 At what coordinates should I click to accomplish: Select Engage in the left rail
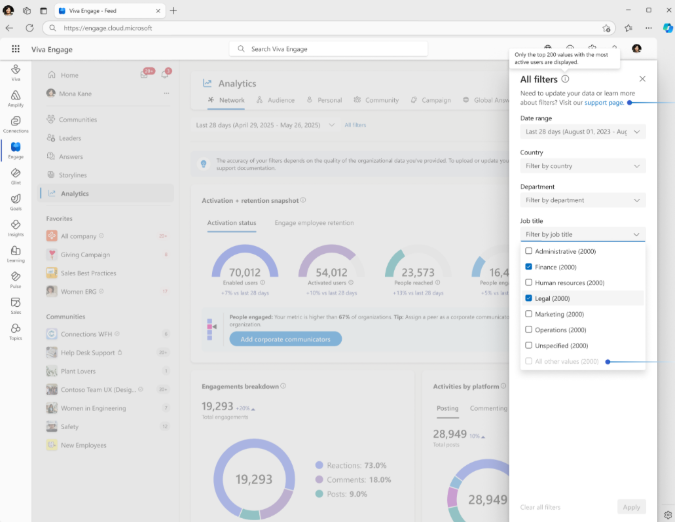[x=15, y=150]
